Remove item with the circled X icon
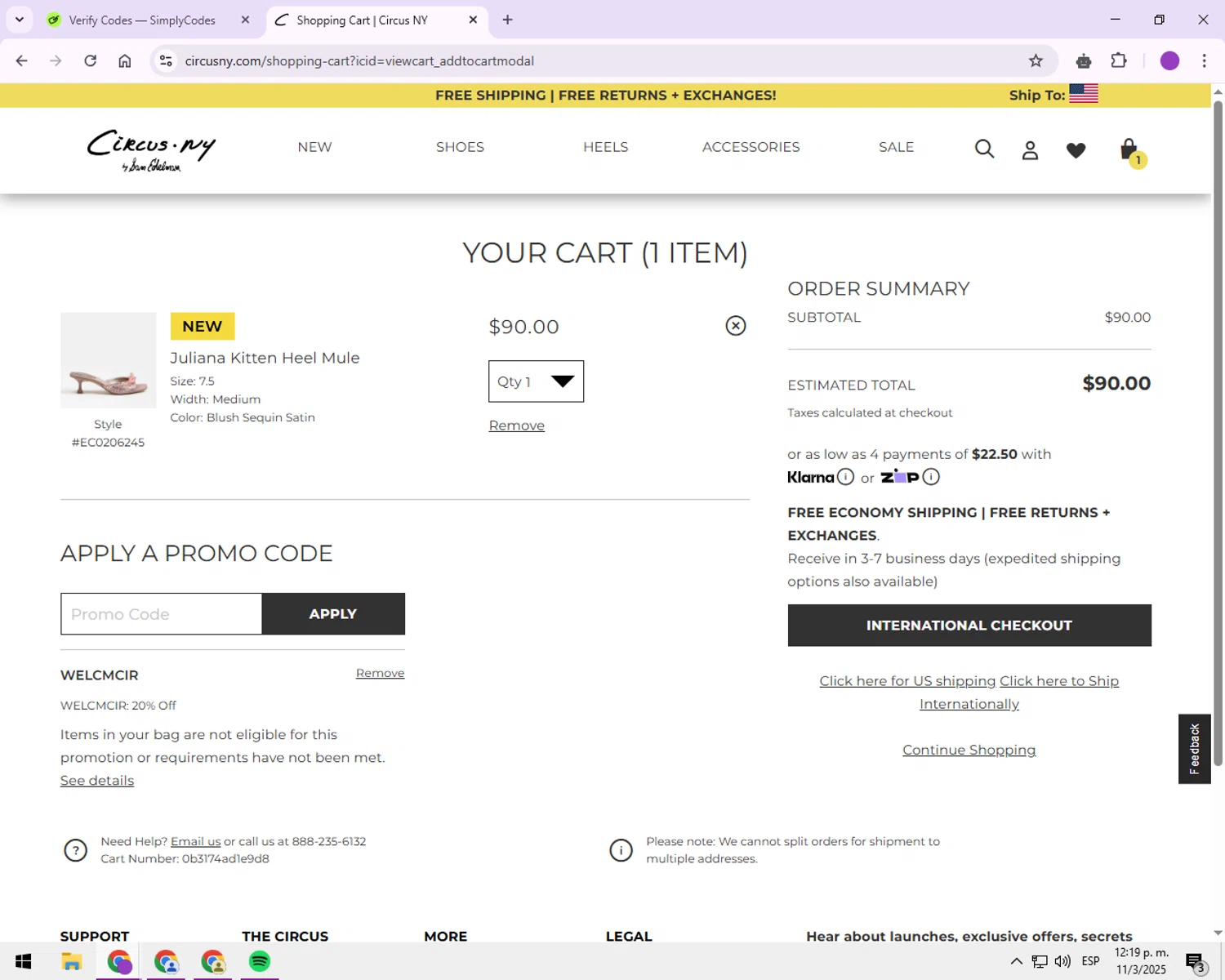Screen dimensions: 1225x980 coord(735,326)
